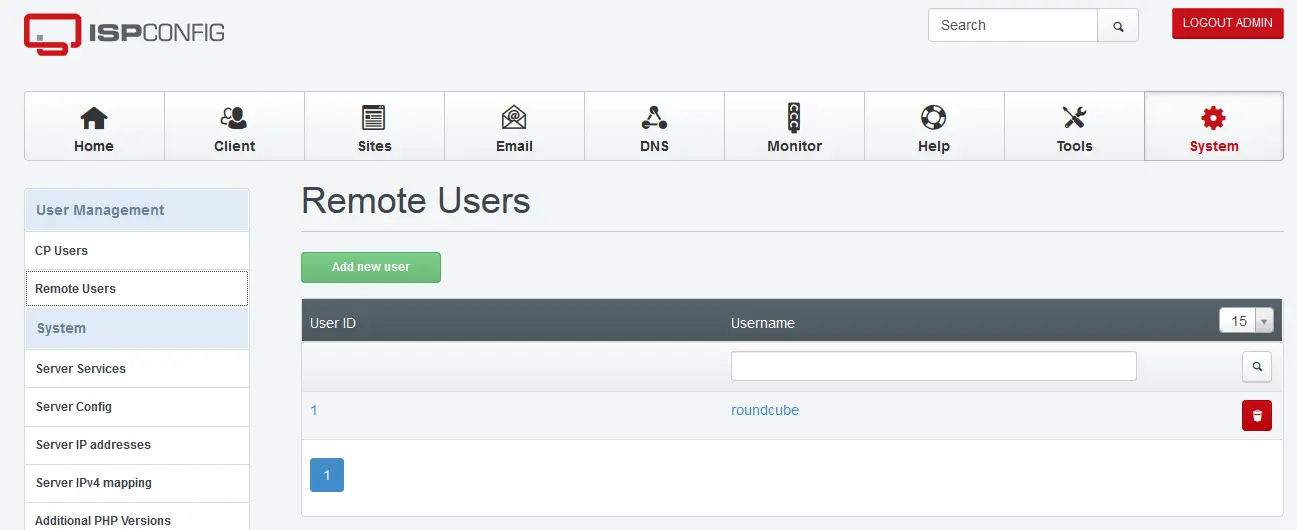Viewport: 1297px width, 530px height.
Task: Open the records-per-page 15 dropdown
Action: pos(1246,321)
